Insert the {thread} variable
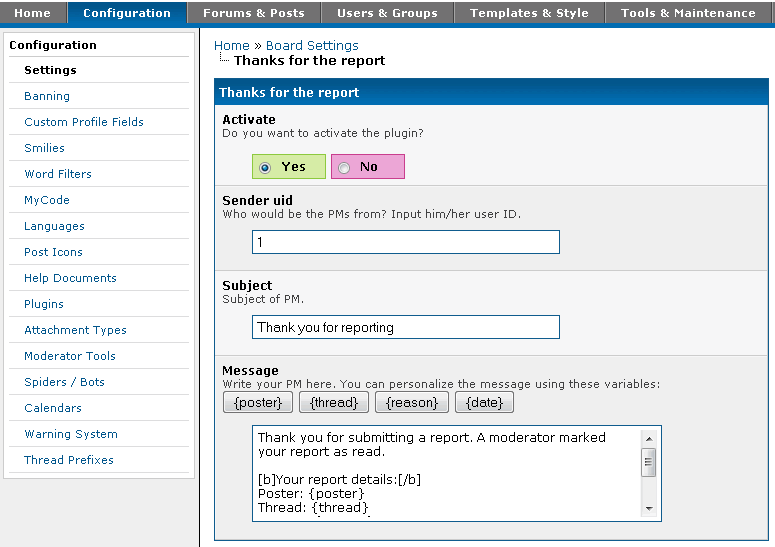The width and height of the screenshot is (775, 547). (x=333, y=402)
